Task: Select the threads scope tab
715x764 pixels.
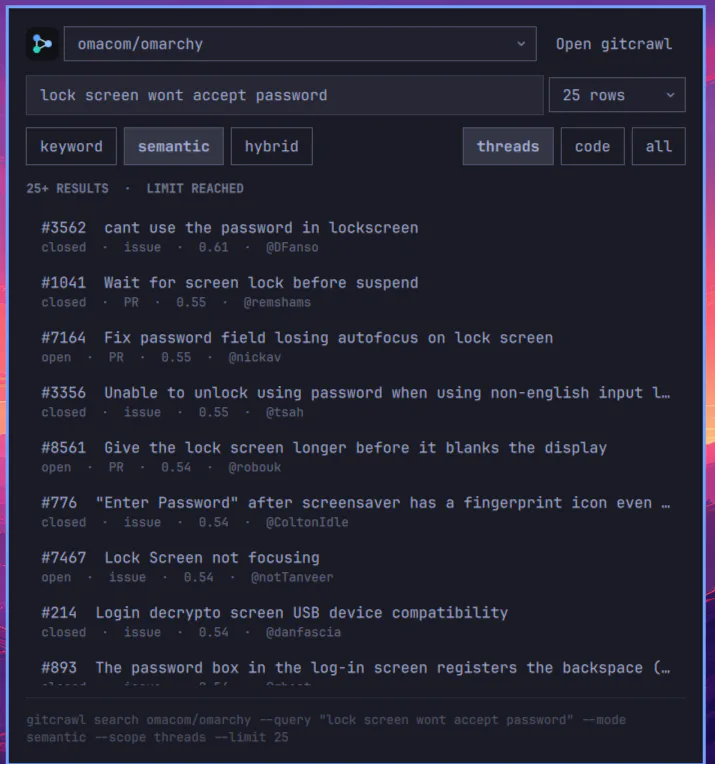Action: click(508, 146)
